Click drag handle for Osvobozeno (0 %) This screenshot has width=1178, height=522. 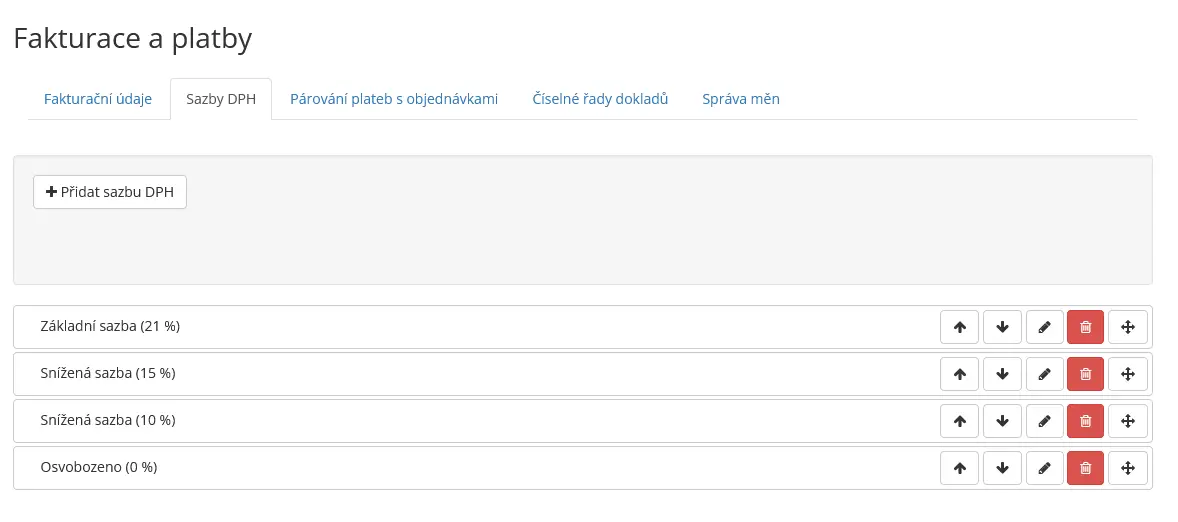[1128, 468]
